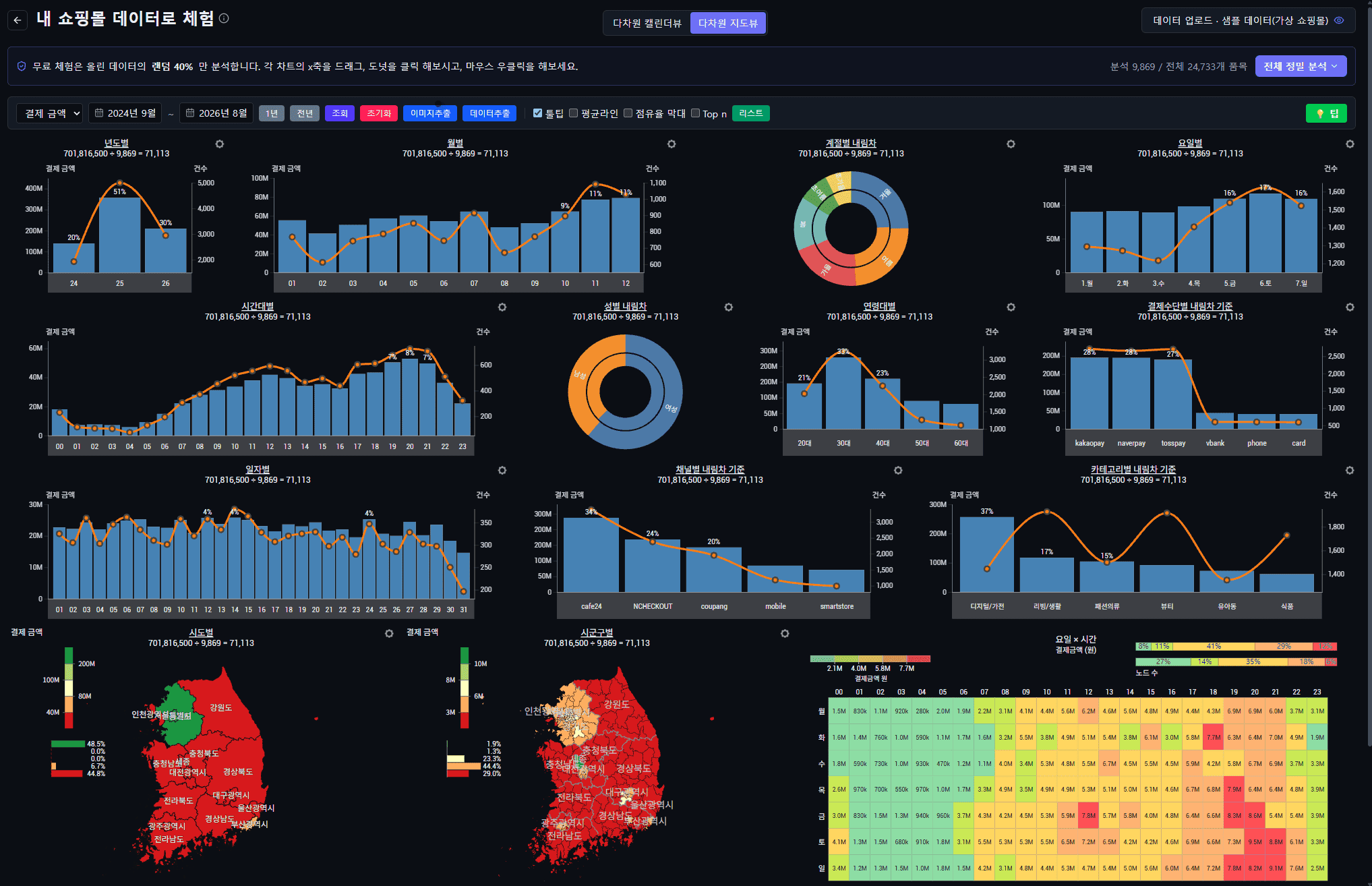Screen dimensions: 1372x886
Task: Open settings gear for the 시간대별 chart
Action: pos(502,307)
